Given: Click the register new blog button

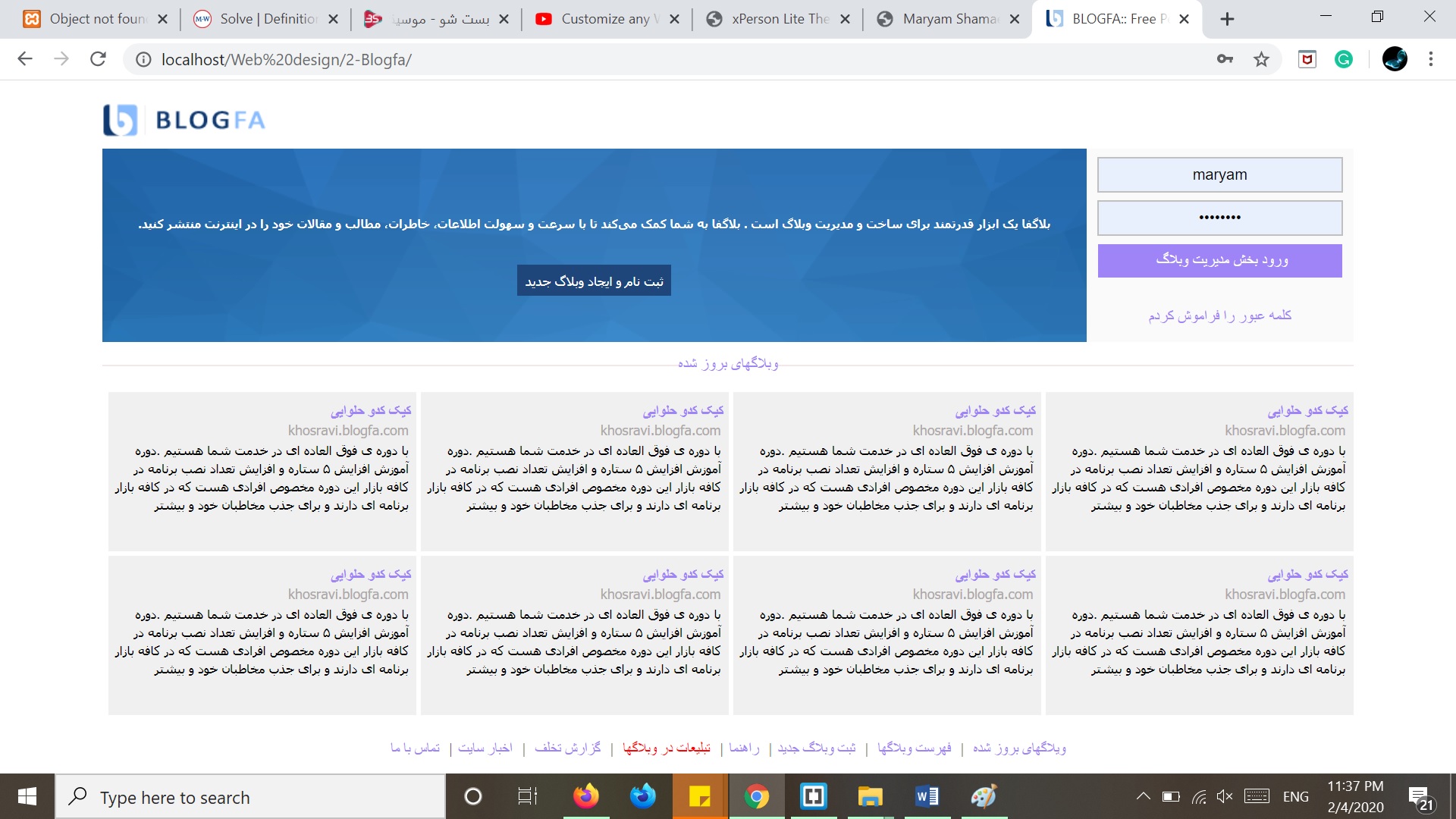Looking at the screenshot, I should (594, 281).
